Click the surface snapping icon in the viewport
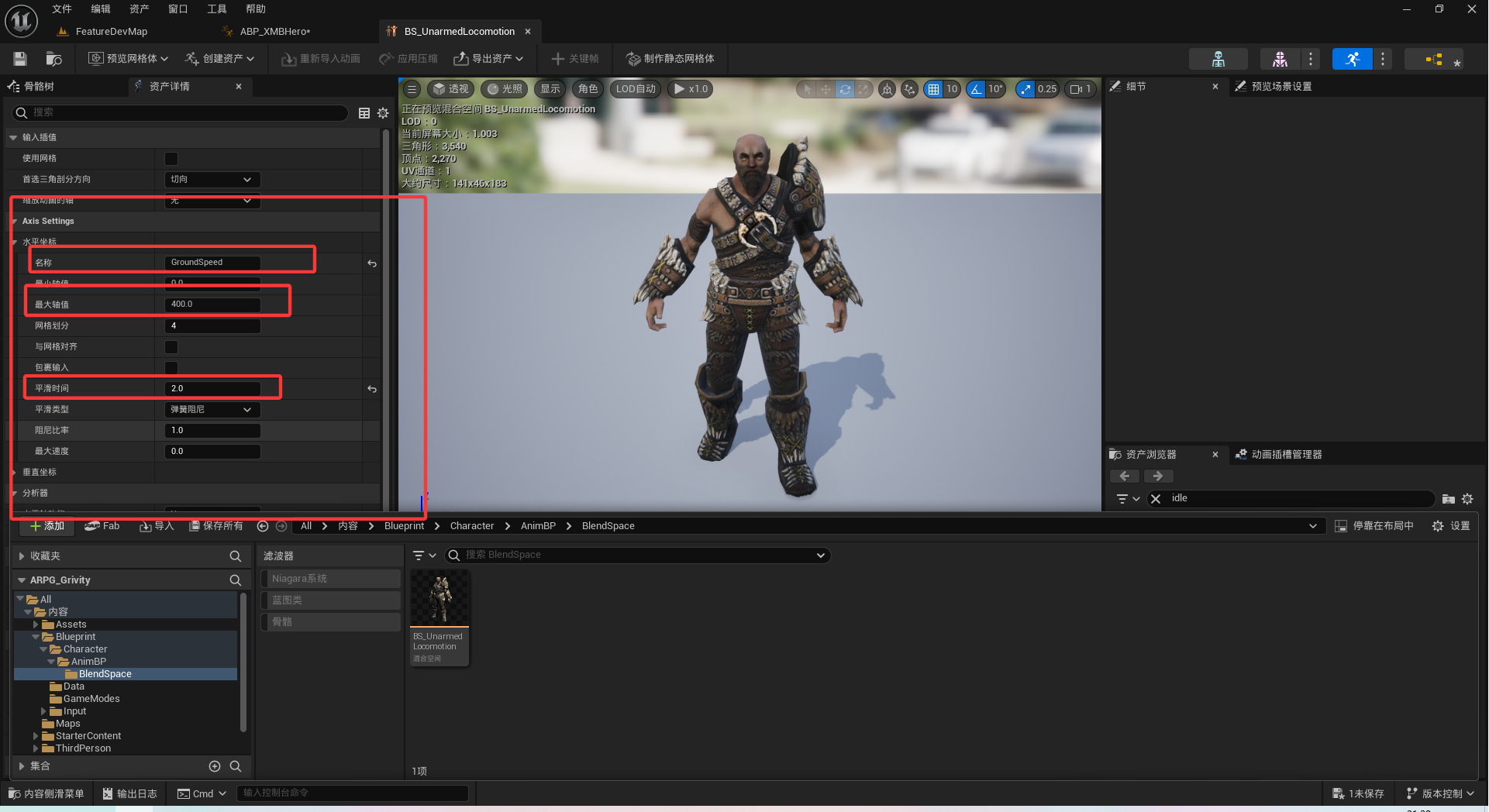The width and height of the screenshot is (1489, 812). 909,89
